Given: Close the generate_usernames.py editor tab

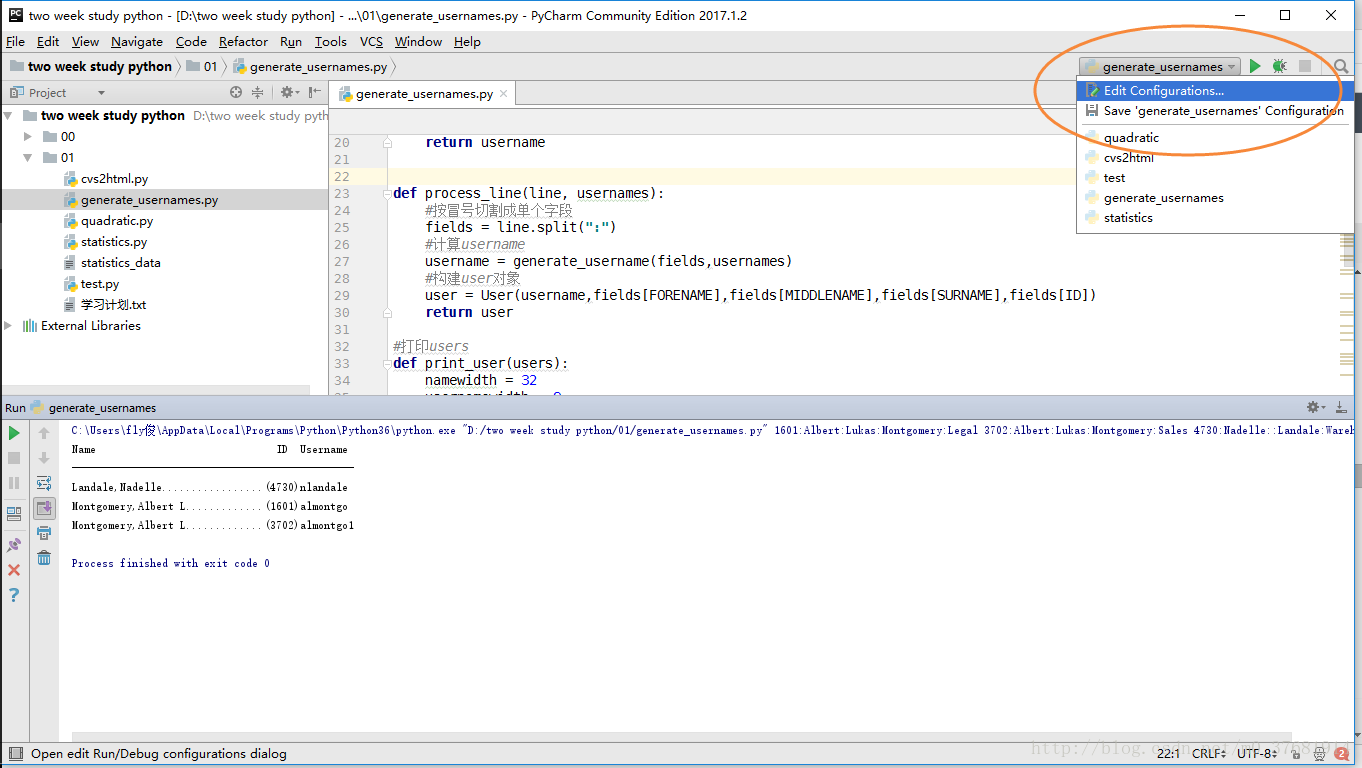Looking at the screenshot, I should (504, 94).
